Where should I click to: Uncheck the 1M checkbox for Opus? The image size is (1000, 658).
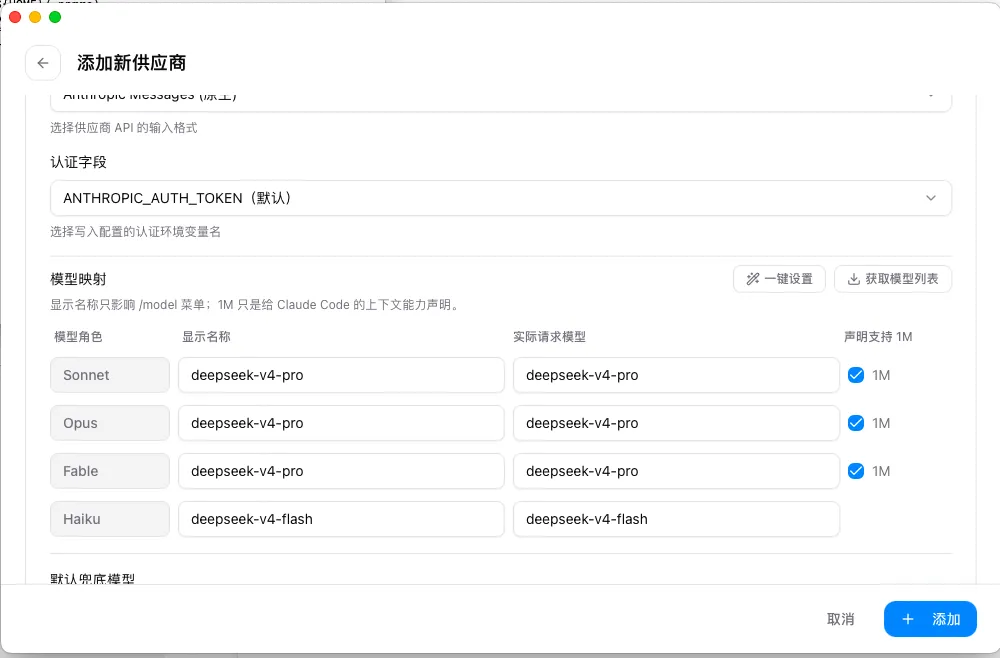[856, 423]
